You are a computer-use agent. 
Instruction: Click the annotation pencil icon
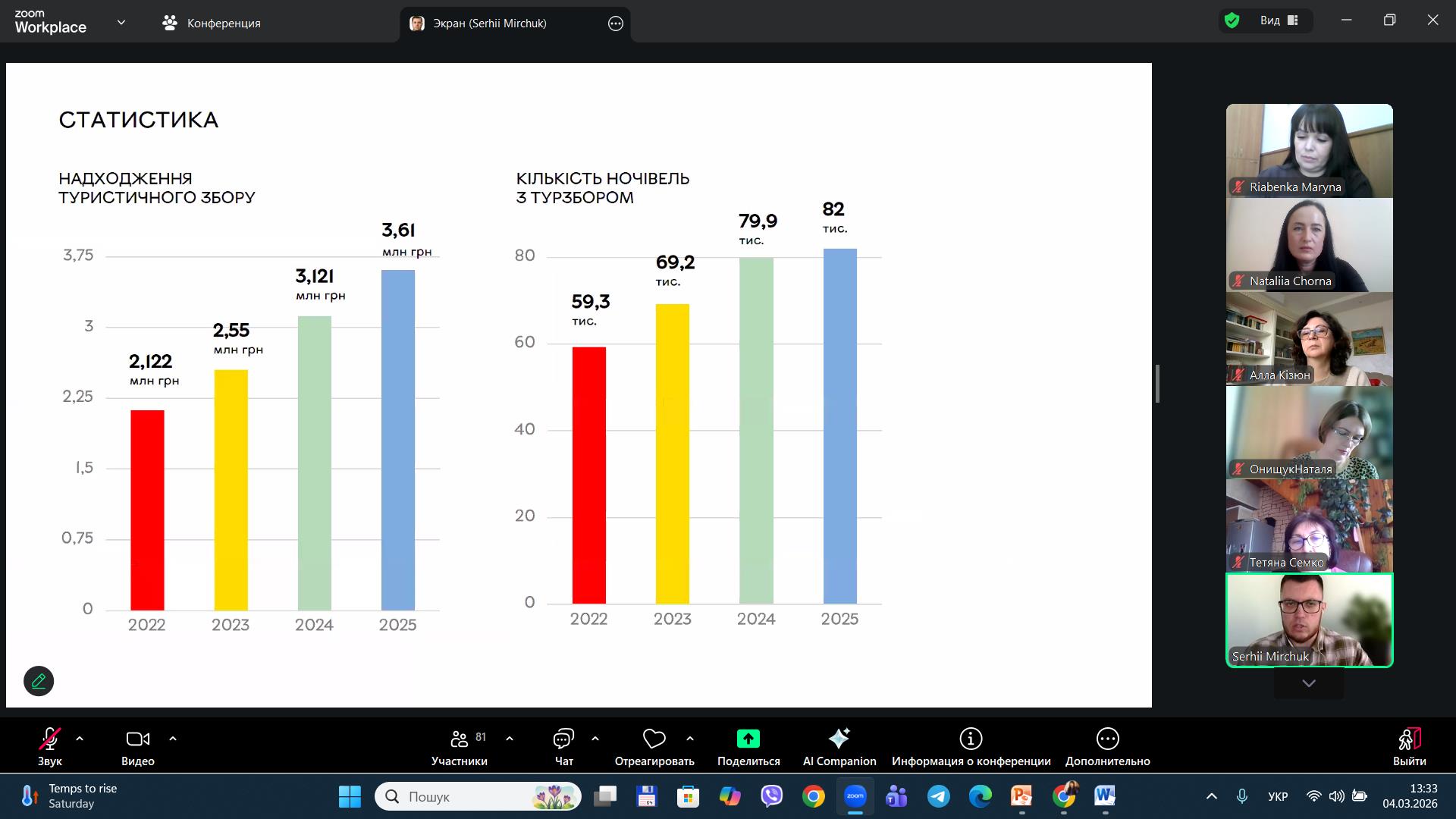click(39, 681)
